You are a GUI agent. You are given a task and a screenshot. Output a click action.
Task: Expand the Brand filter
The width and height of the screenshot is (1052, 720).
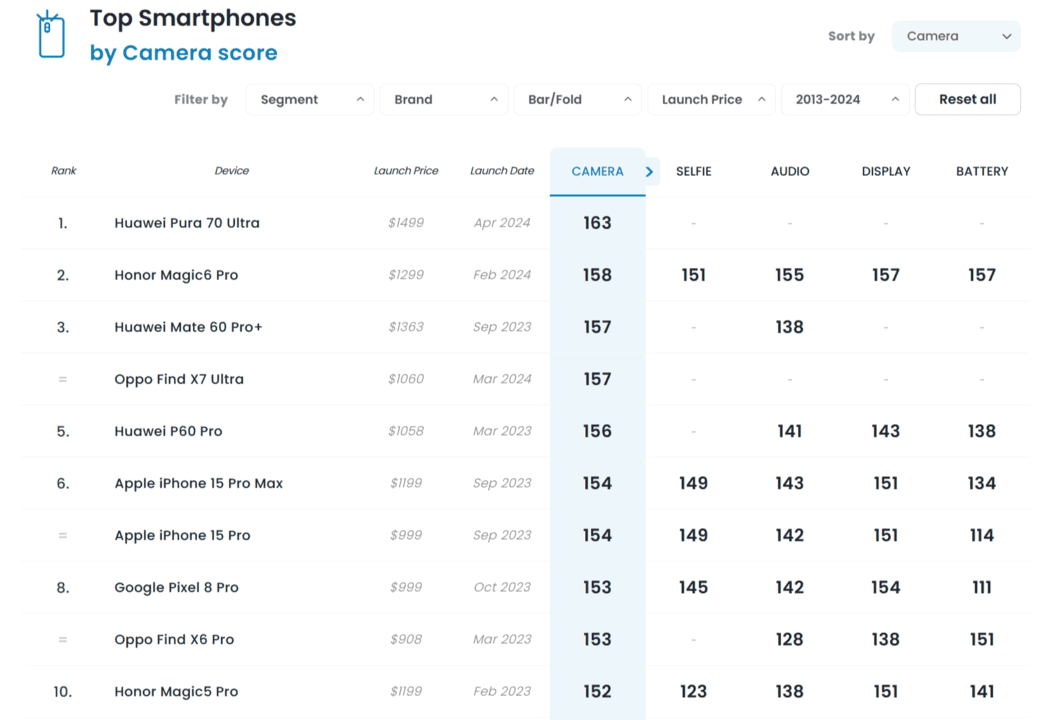point(443,99)
